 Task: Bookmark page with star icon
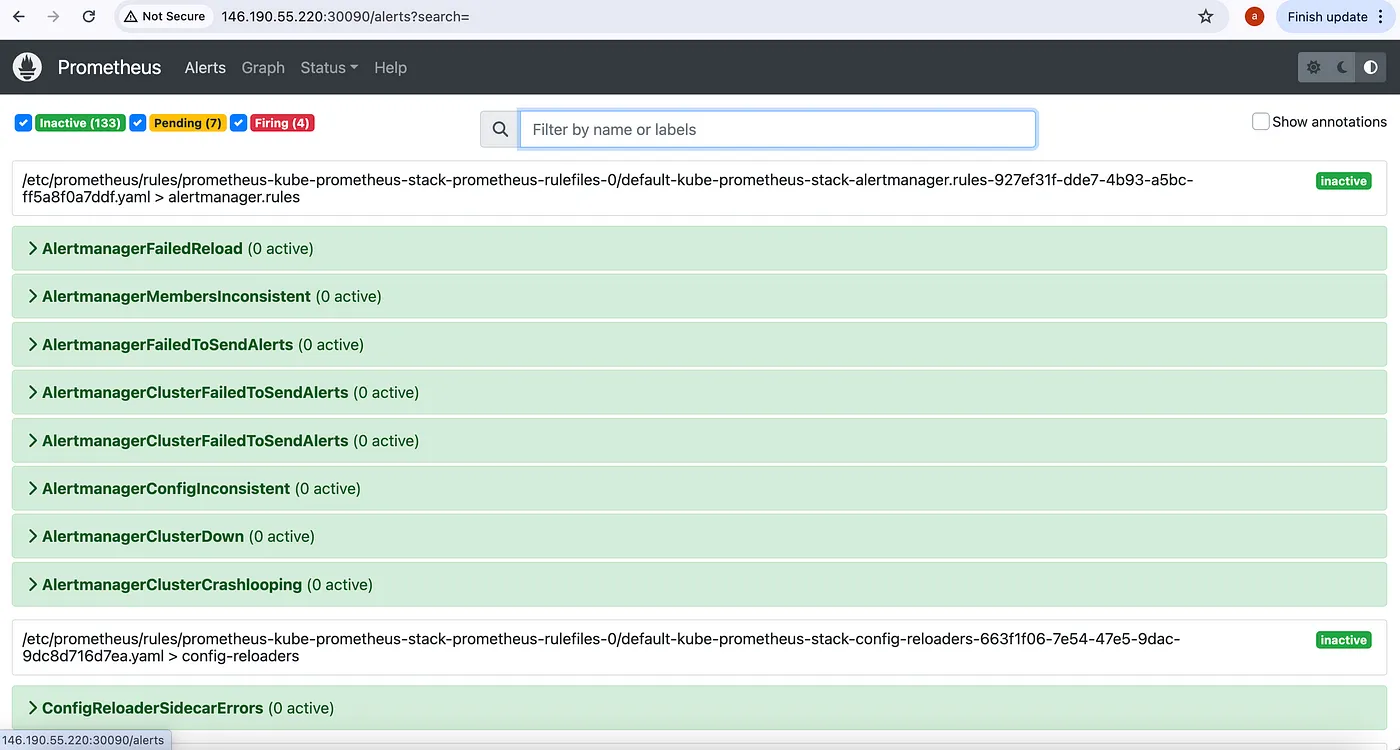[x=1206, y=16]
